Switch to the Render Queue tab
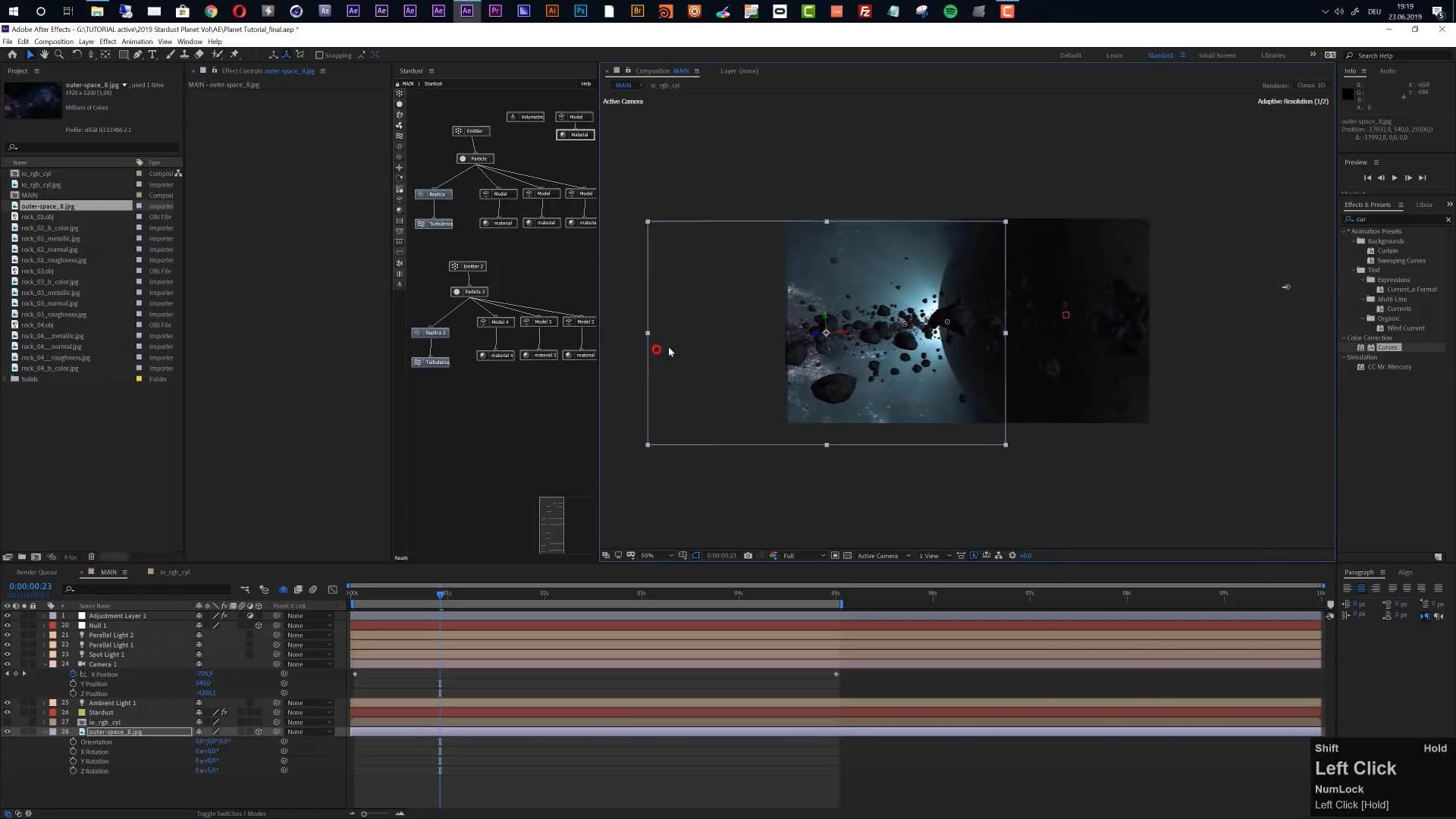The image size is (1456, 819). tap(36, 573)
